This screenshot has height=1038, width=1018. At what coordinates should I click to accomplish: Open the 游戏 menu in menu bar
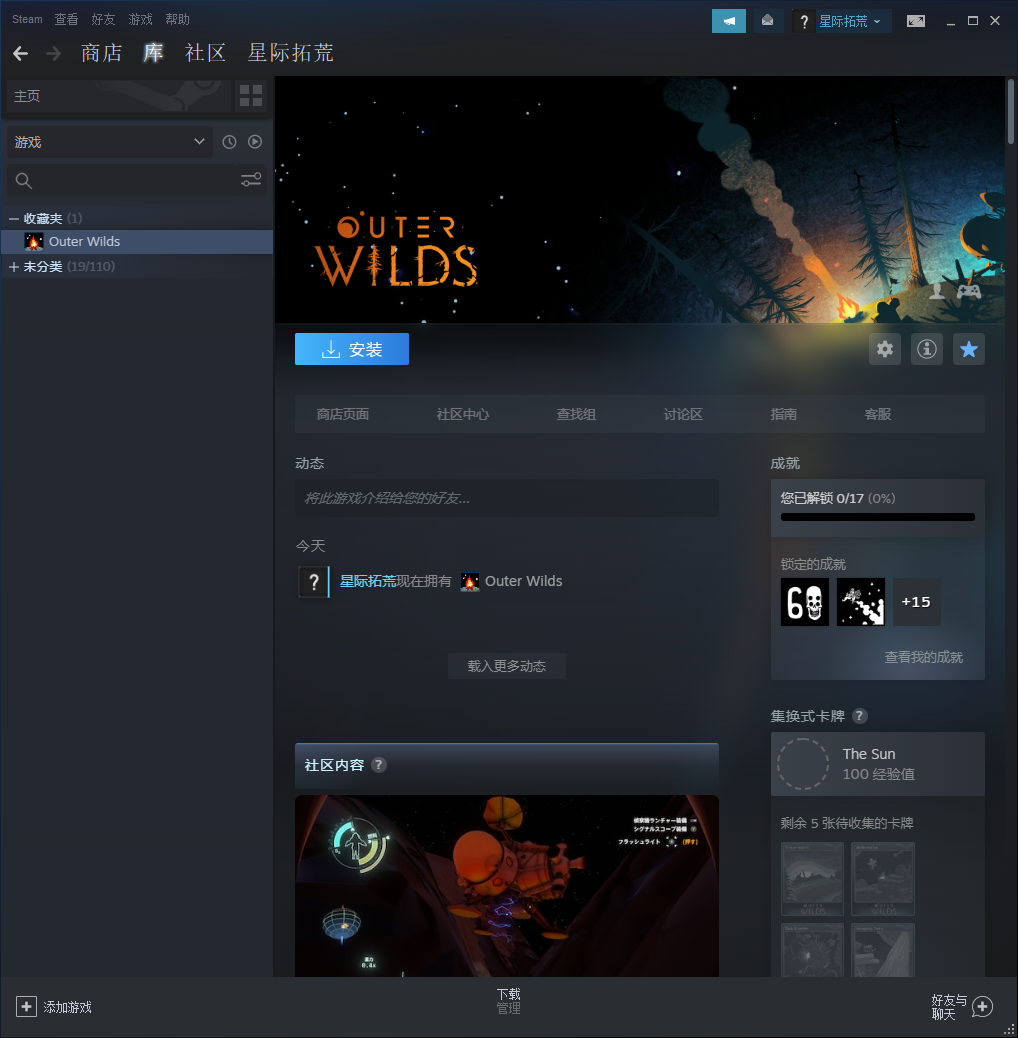tap(140, 19)
